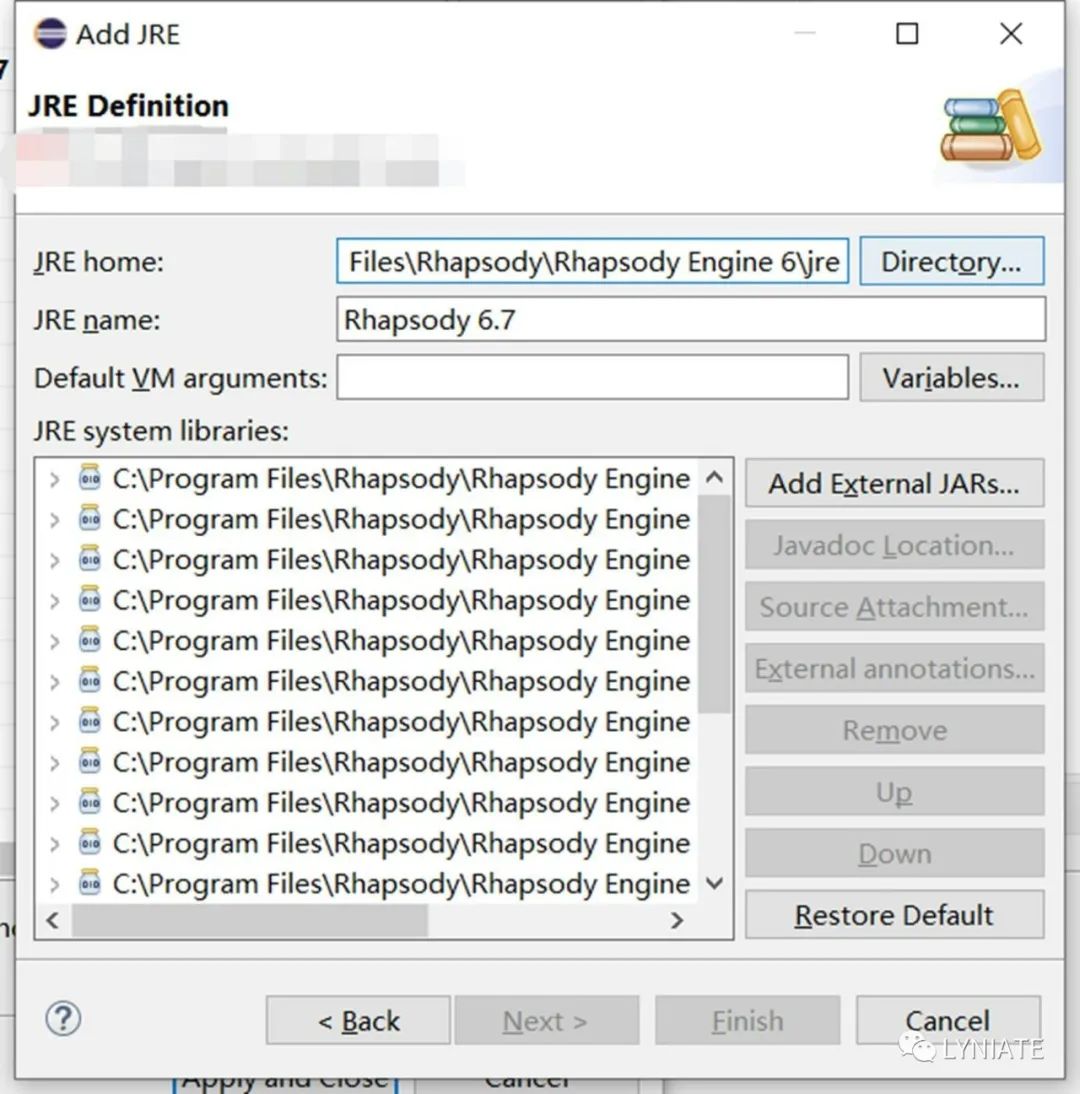Click the Directory... button
Image resolution: width=1080 pixels, height=1094 pixels.
pos(952,262)
